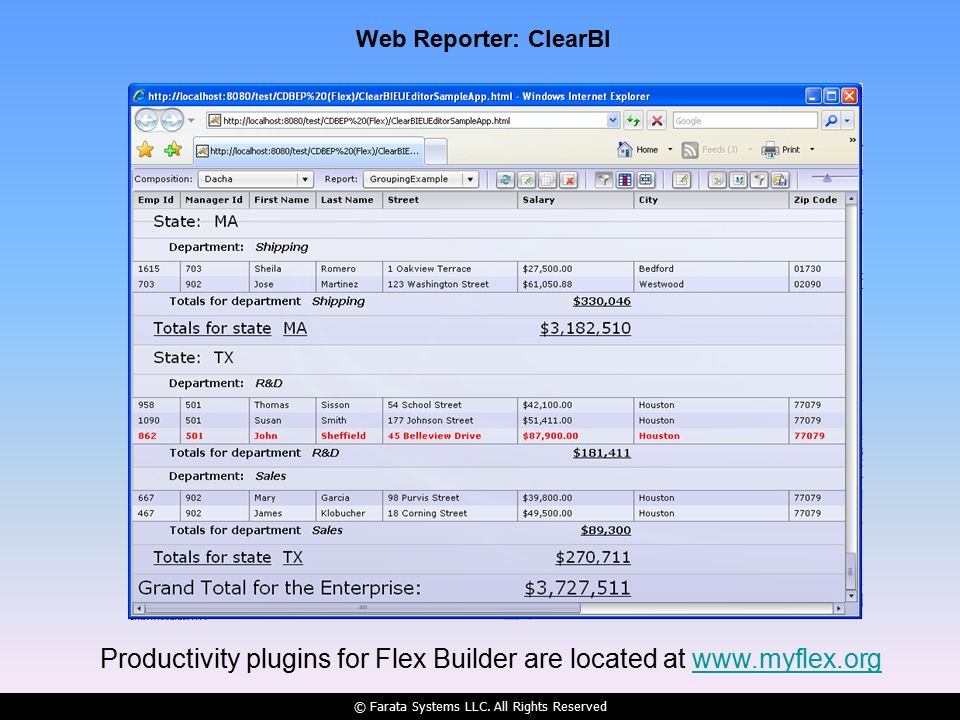Click the Salary column header

pos(576,200)
